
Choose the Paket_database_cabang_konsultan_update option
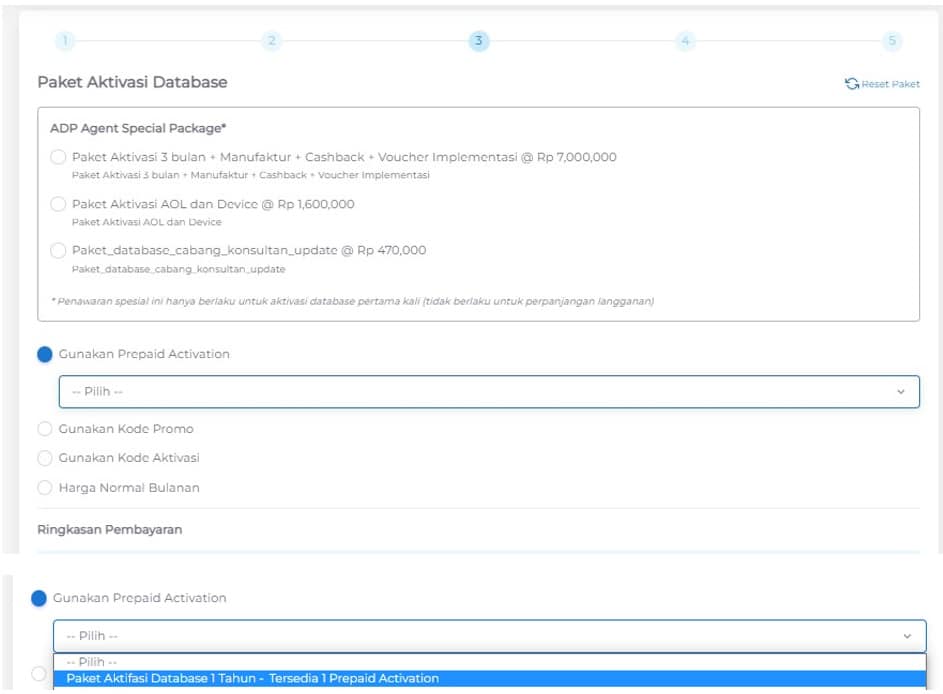(x=59, y=251)
